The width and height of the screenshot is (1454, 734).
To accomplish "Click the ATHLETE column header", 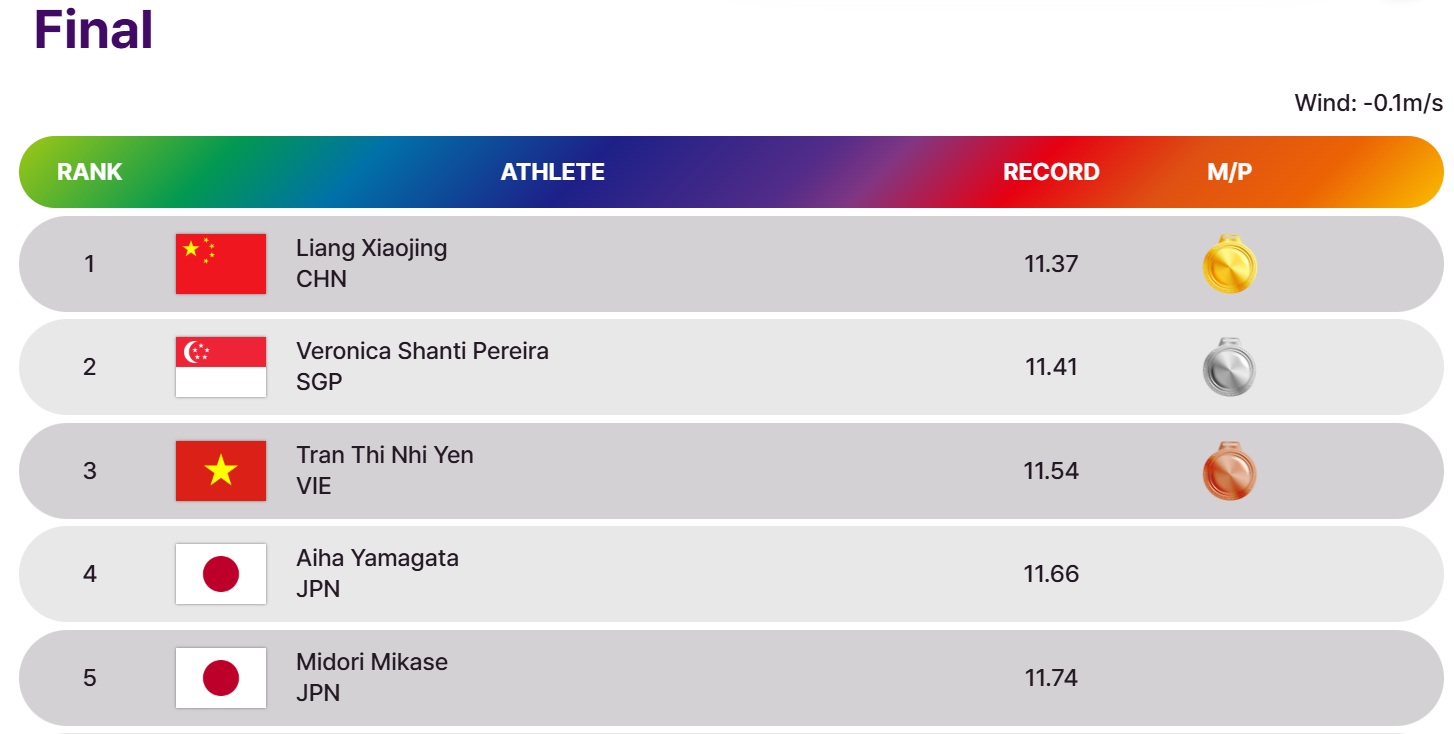I will pyautogui.click(x=553, y=172).
